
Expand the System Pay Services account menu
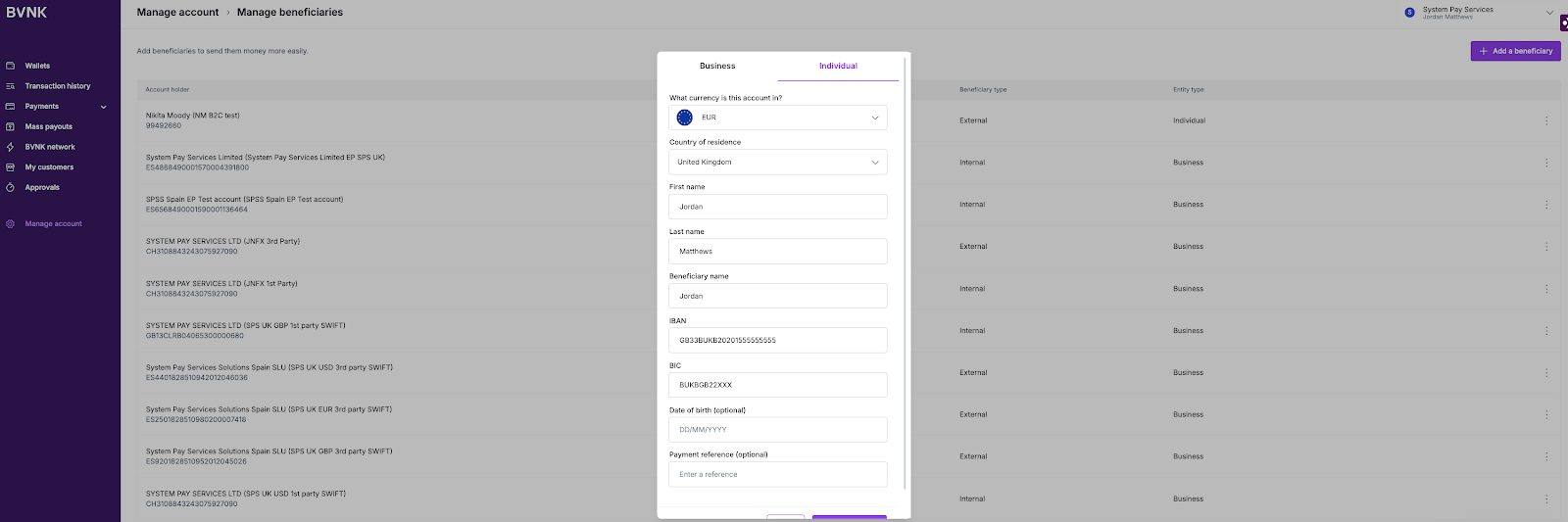(1549, 13)
